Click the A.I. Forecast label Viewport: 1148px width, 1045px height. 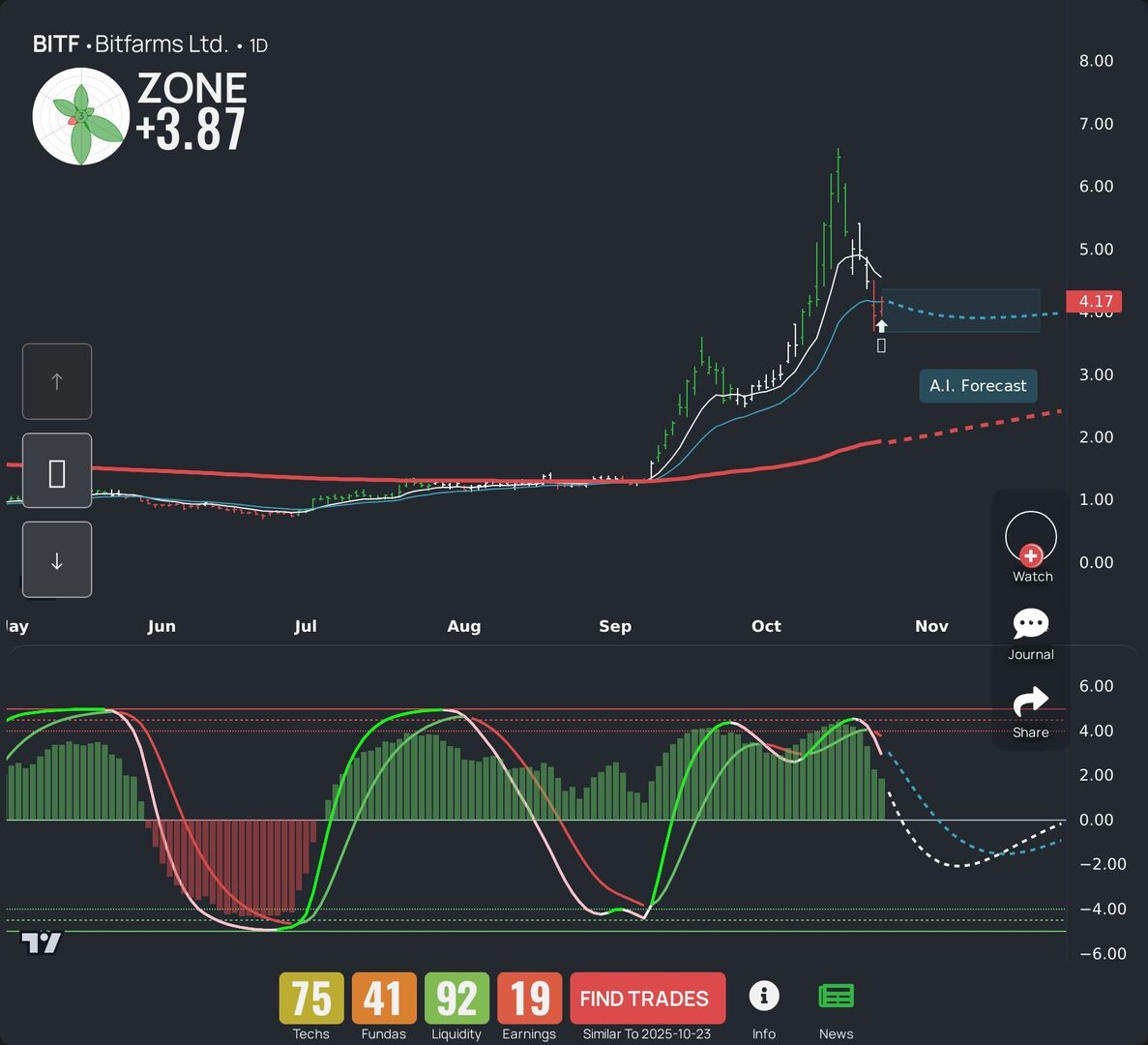[x=978, y=386]
